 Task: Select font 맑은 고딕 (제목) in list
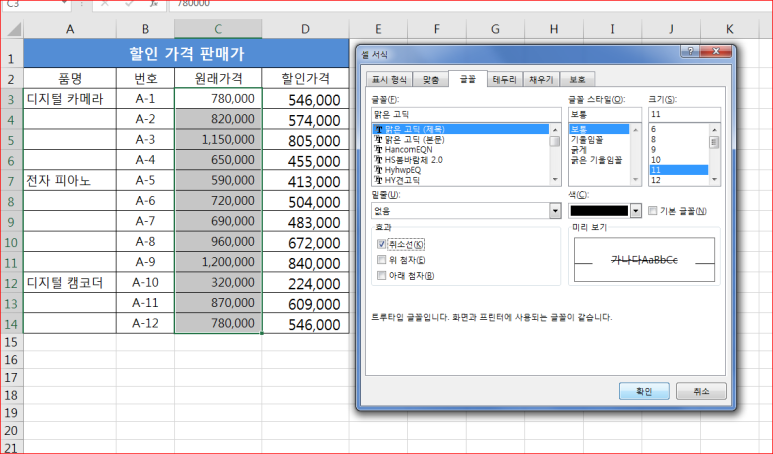(x=461, y=129)
